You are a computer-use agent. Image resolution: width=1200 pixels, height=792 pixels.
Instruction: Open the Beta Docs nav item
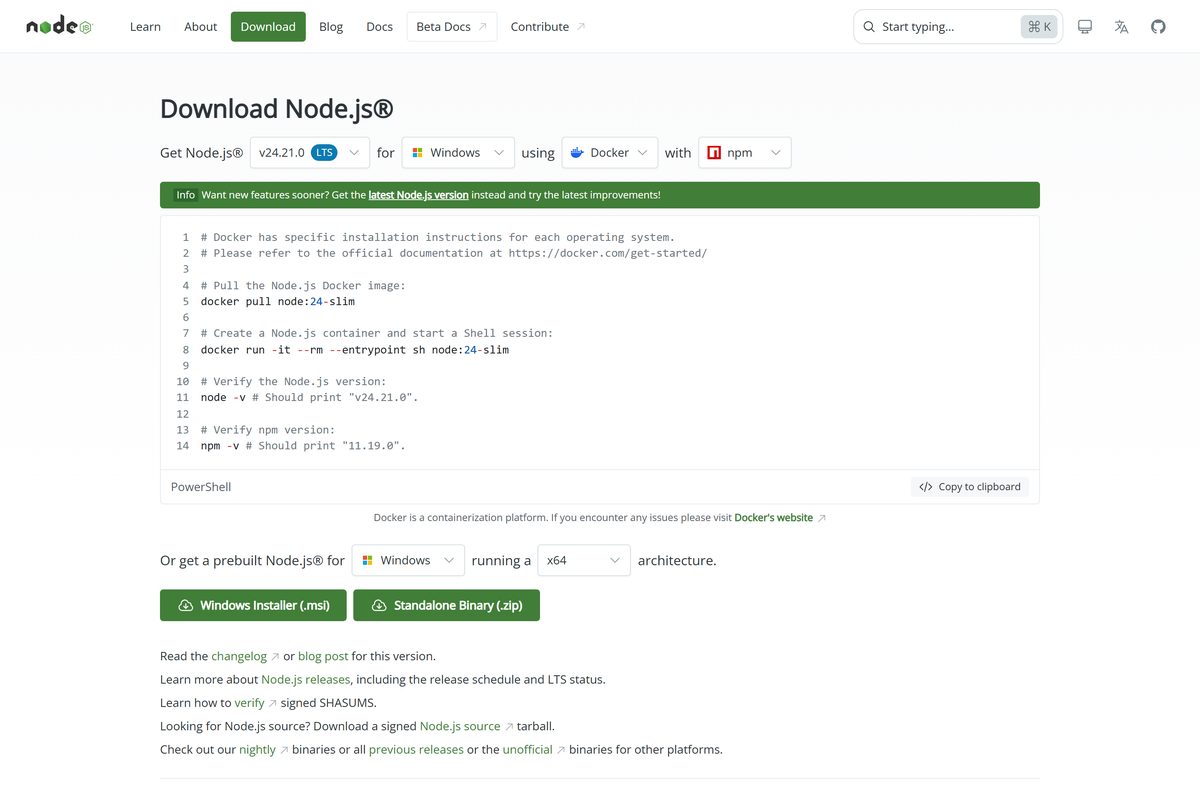click(x=451, y=27)
